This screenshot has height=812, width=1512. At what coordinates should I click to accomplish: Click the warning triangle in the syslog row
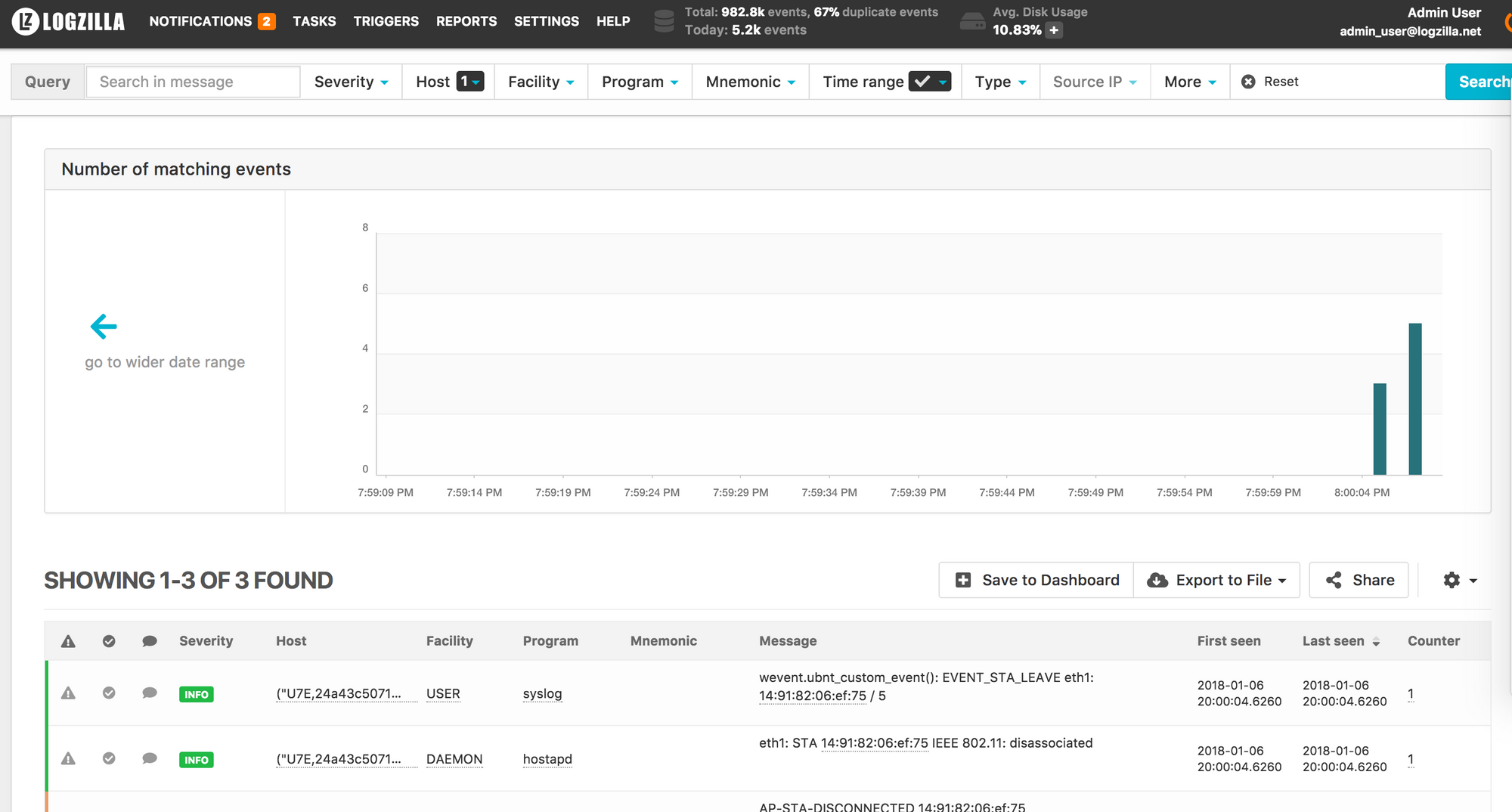(68, 693)
